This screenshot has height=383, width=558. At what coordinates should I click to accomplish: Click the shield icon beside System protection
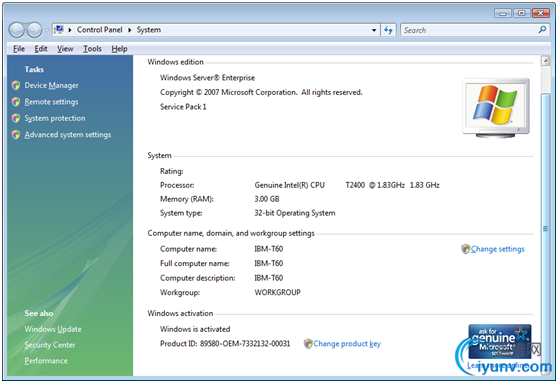click(16, 118)
